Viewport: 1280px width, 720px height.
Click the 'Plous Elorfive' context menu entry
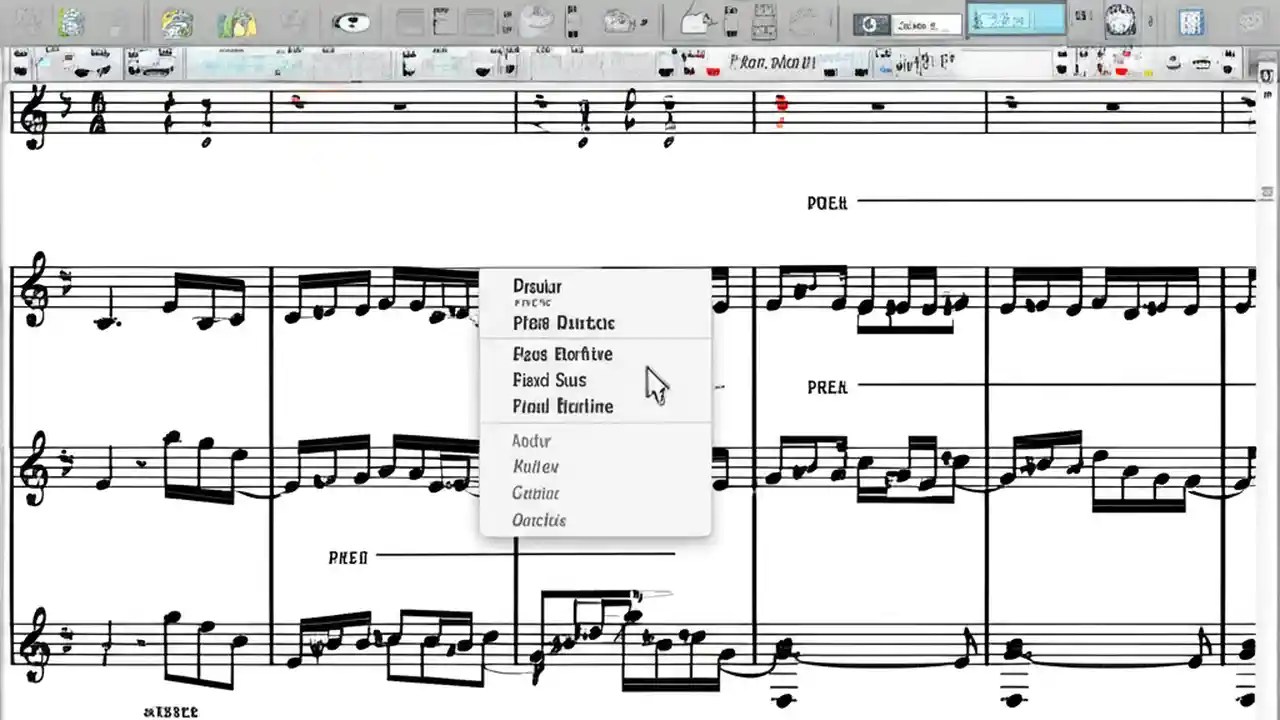click(x=562, y=354)
